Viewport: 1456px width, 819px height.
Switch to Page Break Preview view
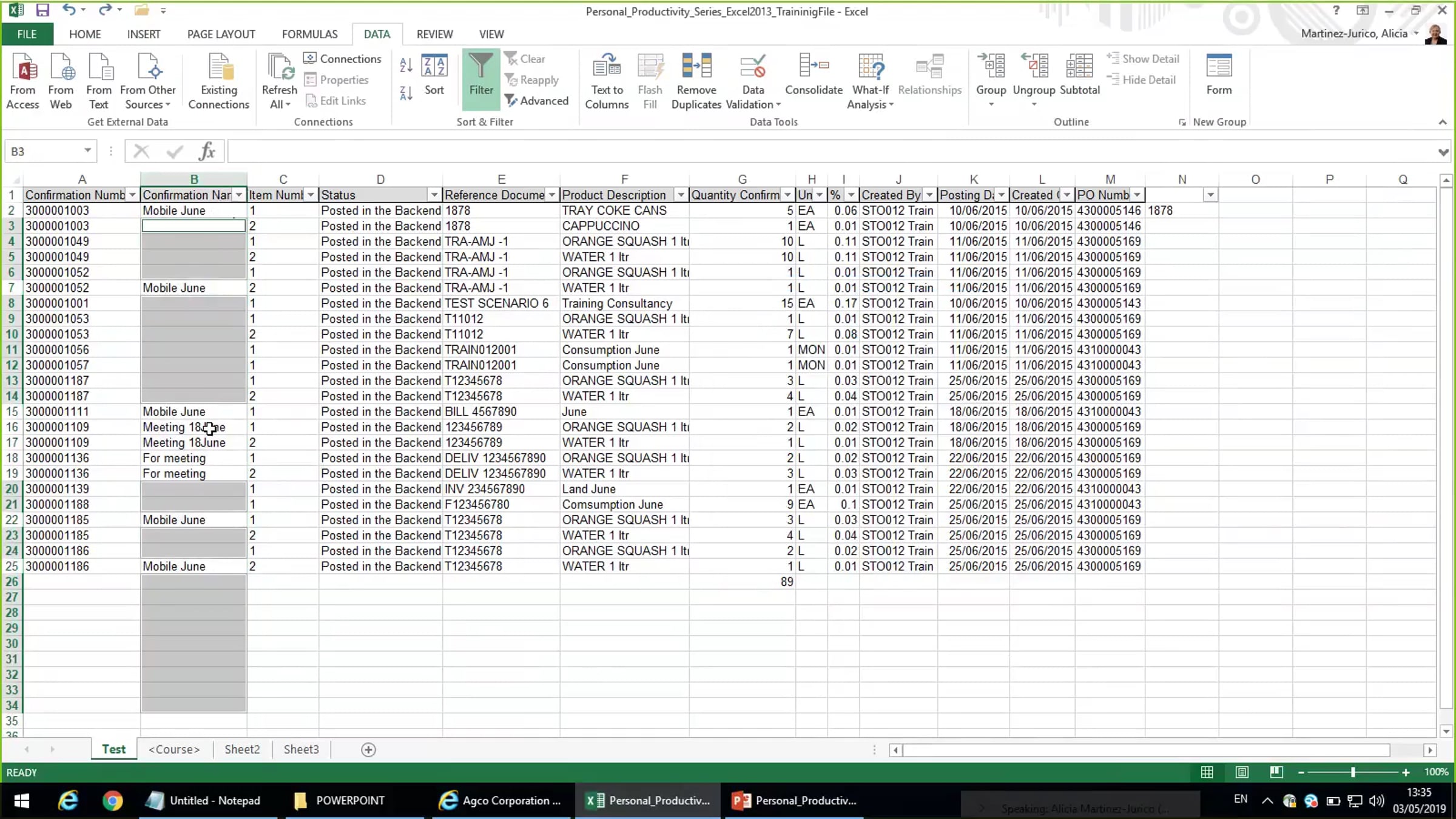tap(1276, 772)
